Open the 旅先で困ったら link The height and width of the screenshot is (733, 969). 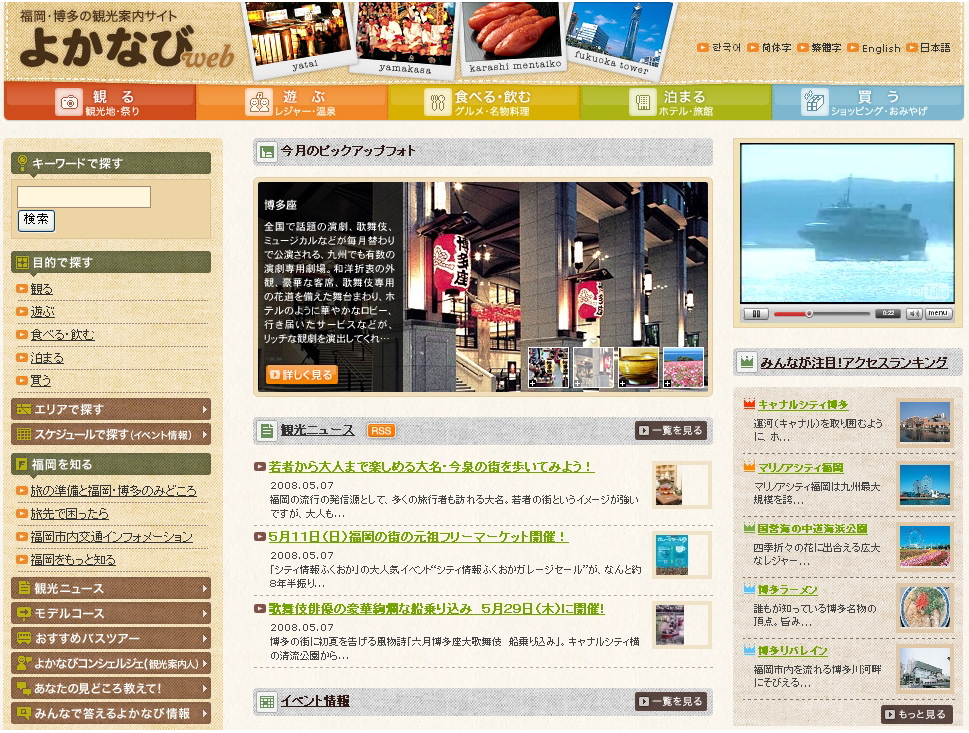pos(69,513)
